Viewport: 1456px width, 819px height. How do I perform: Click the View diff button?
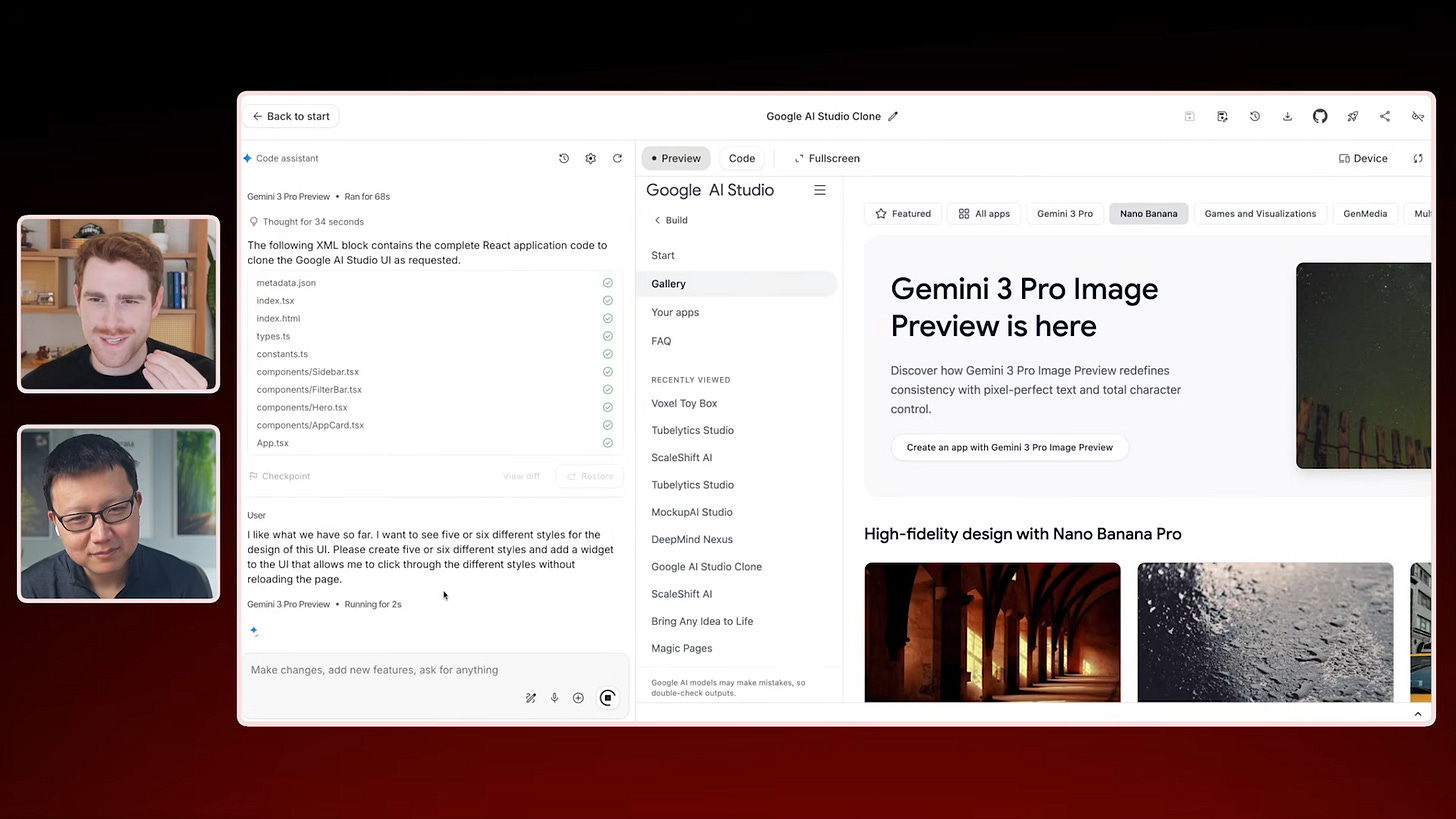(521, 476)
